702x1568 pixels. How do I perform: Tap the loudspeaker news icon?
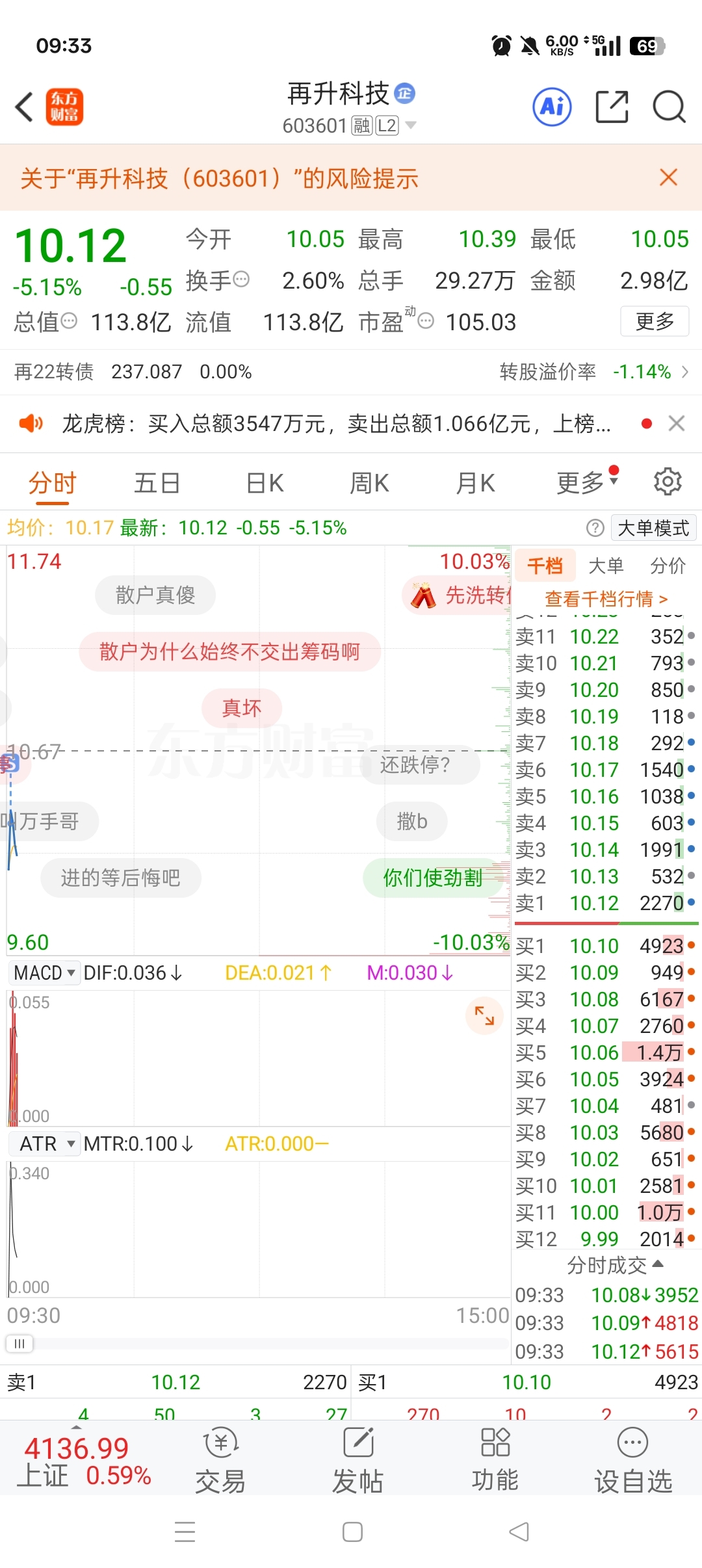pyautogui.click(x=31, y=424)
